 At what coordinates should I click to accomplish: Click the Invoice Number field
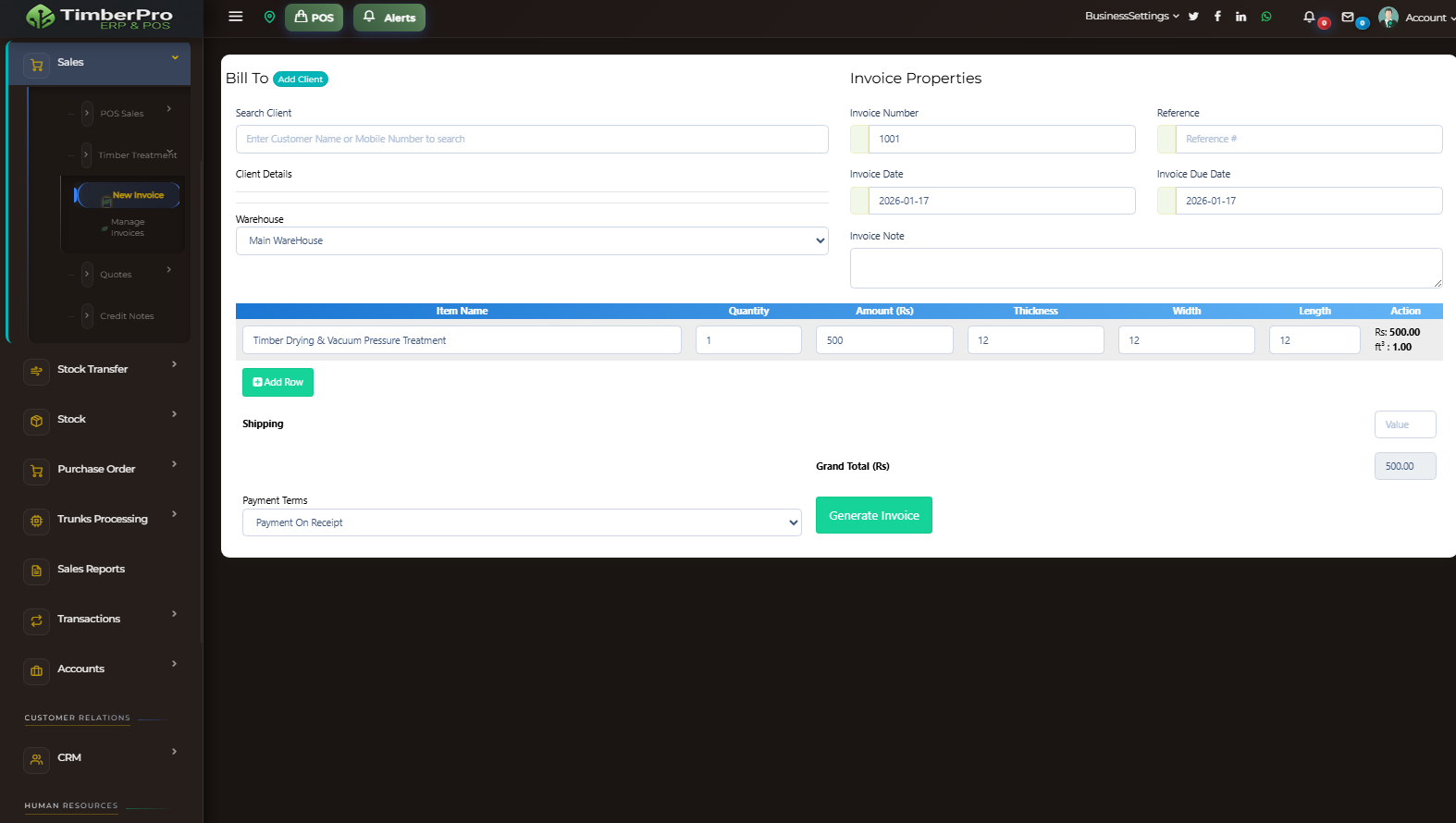(x=1002, y=139)
